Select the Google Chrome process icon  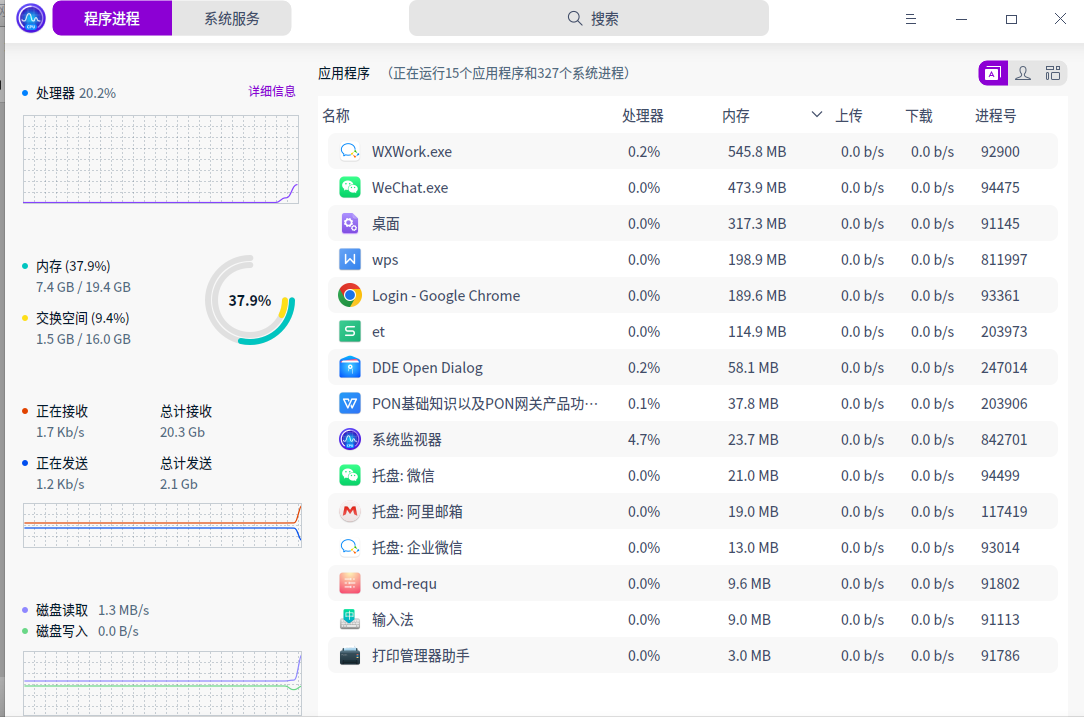[350, 296]
